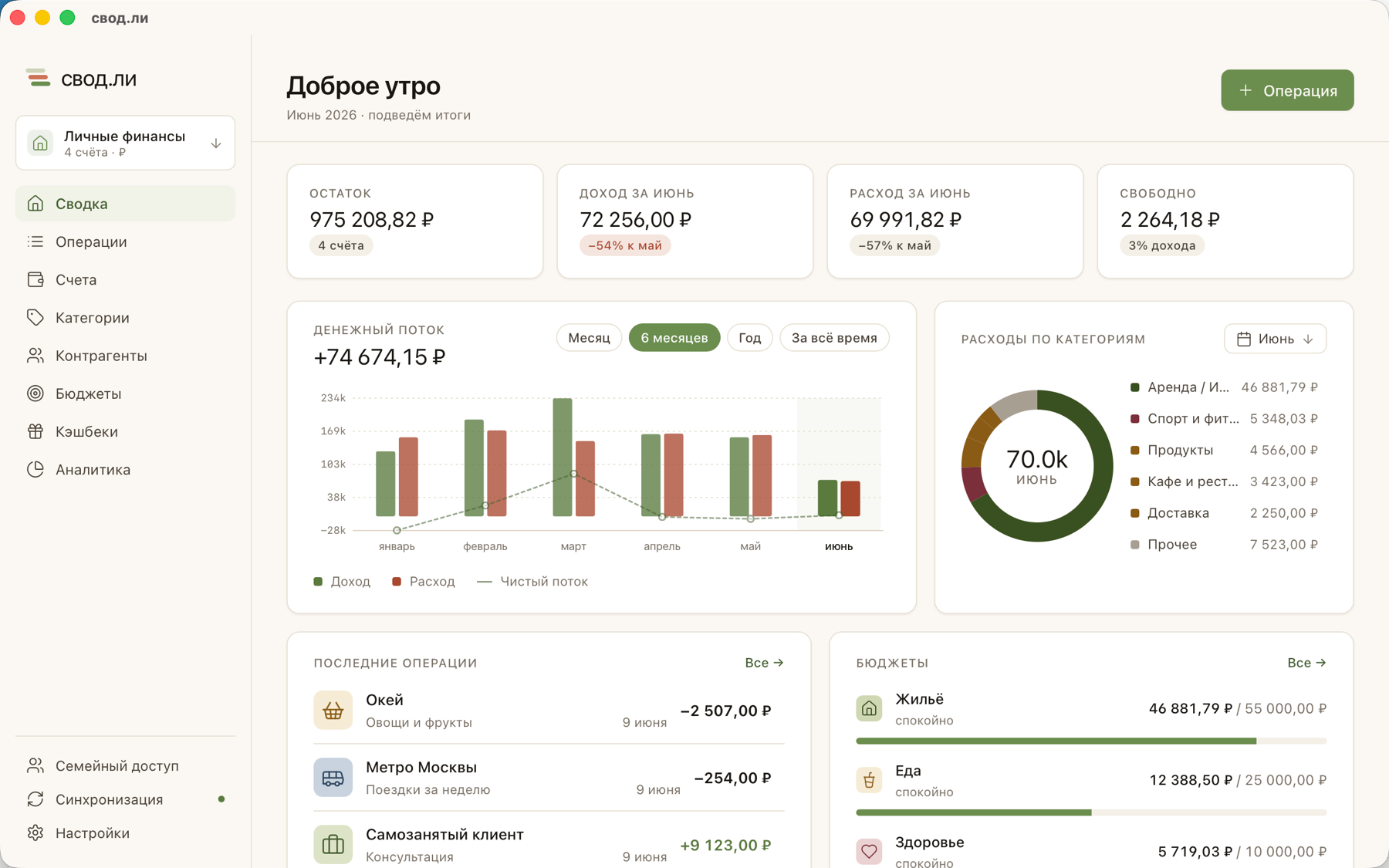Open Бюджеты target icon in sidebar
The height and width of the screenshot is (868, 1389).
pyautogui.click(x=35, y=393)
